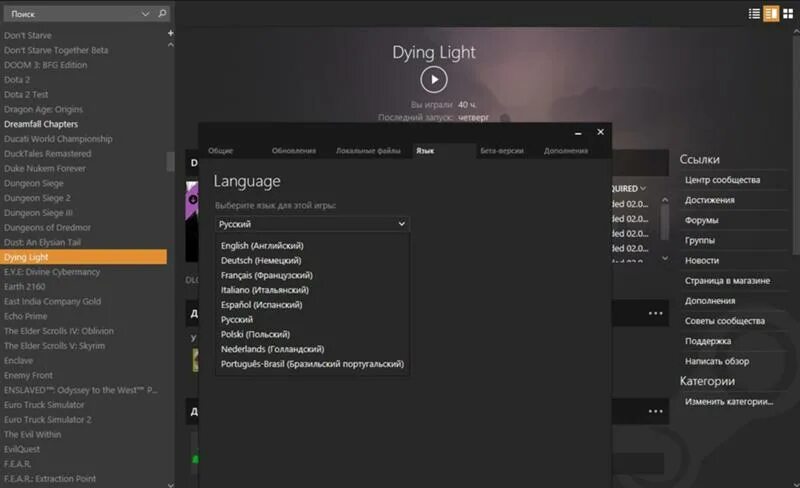Open upper ellipsis menu in game page

pos(655,313)
